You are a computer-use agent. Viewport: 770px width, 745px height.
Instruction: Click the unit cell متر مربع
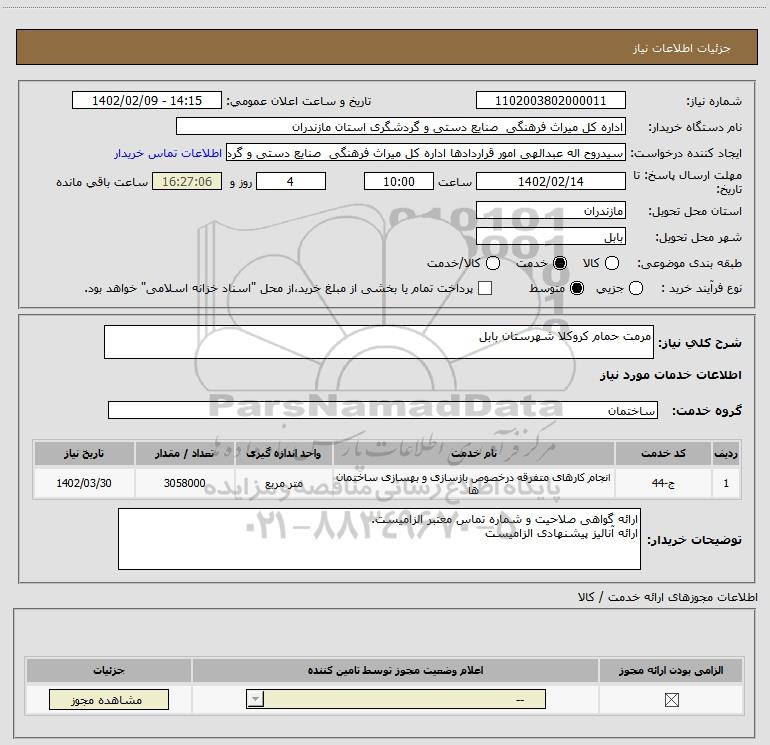coord(283,483)
